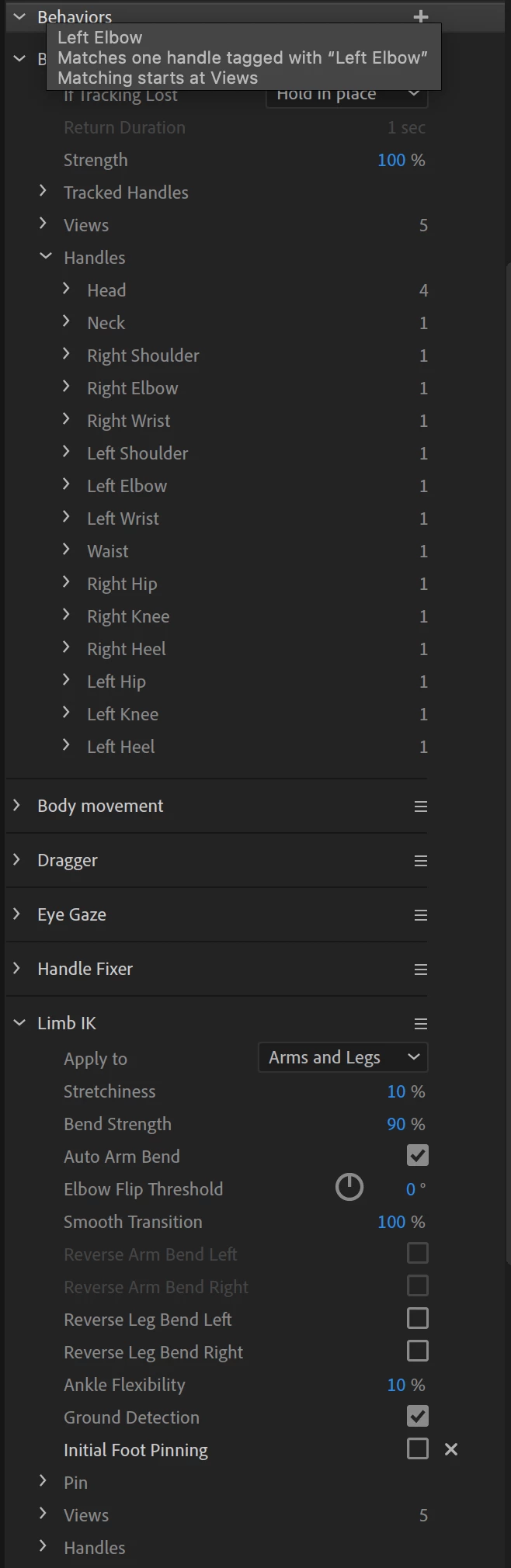
Task: Open the Dragger behavior menu icon
Action: point(421,861)
